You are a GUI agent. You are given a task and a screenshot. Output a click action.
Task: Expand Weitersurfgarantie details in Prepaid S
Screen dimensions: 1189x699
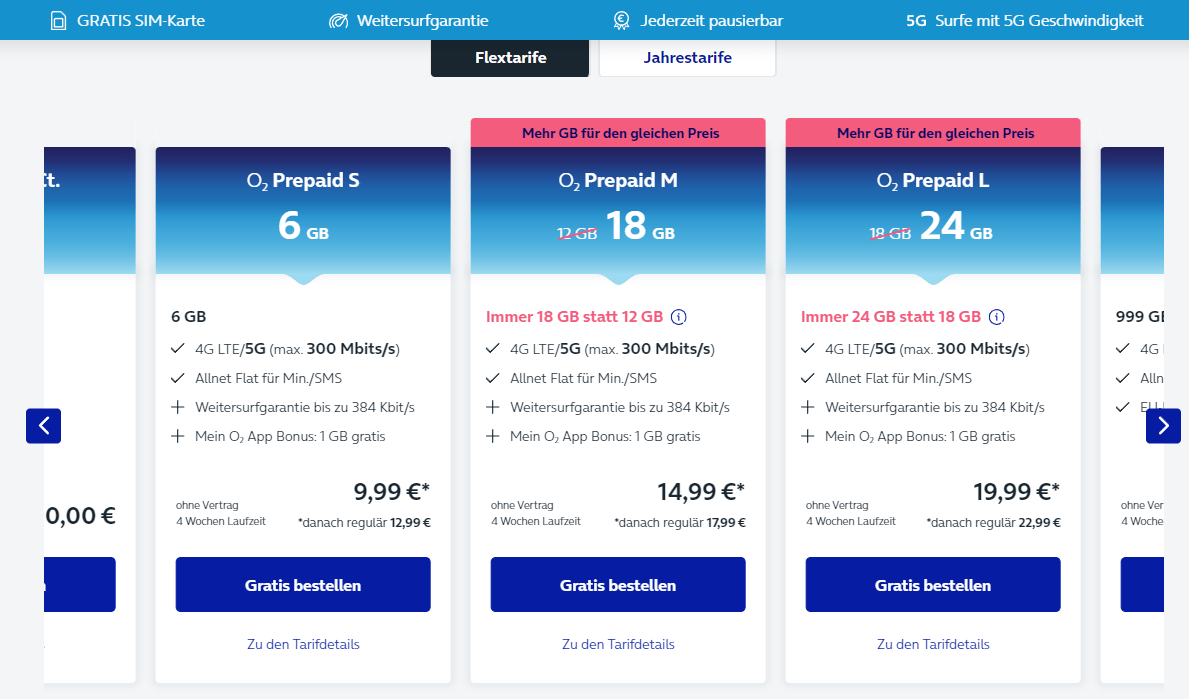coord(178,407)
